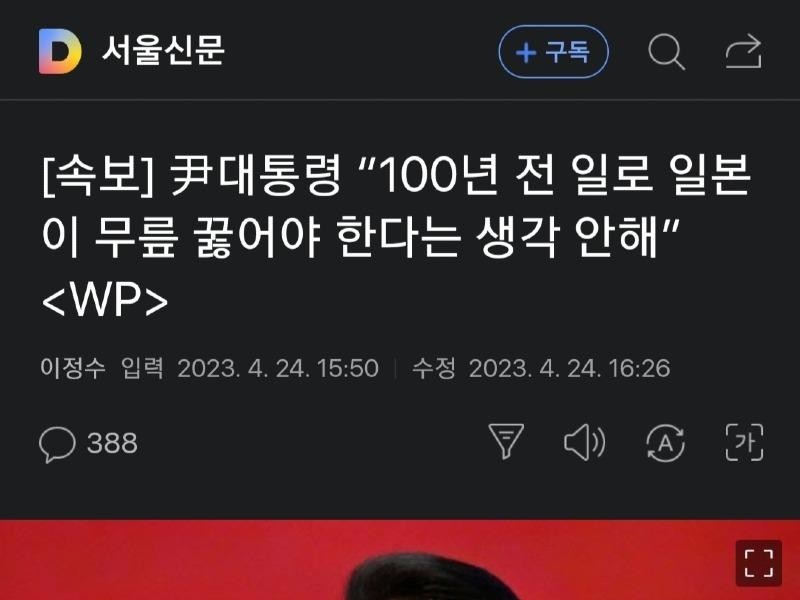800x600 pixels.
Task: Adjust font size with 가 icon
Action: [x=744, y=442]
